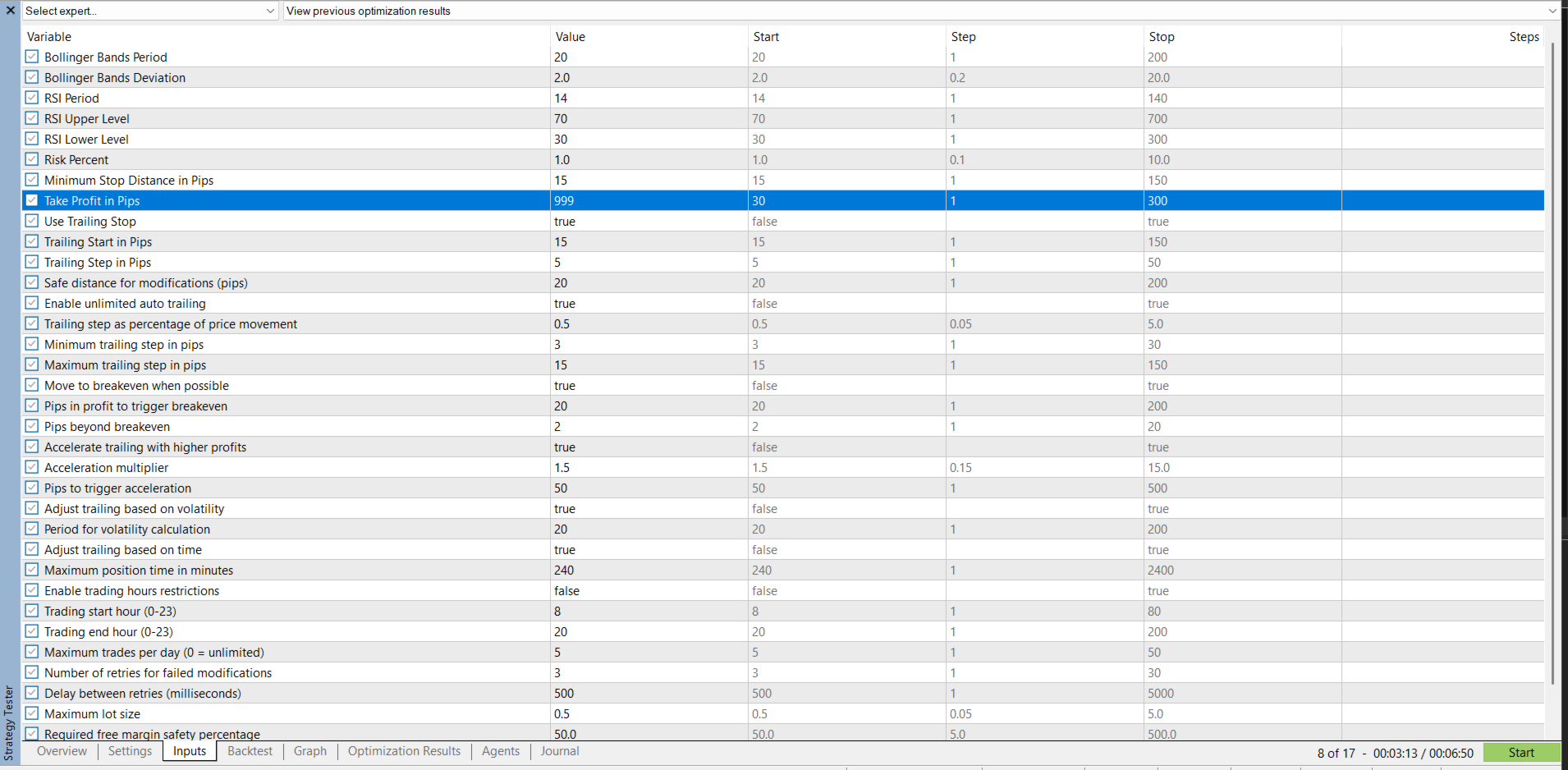Click Maximum position time Stop value 2400
The image size is (1568, 770).
coord(1243,570)
